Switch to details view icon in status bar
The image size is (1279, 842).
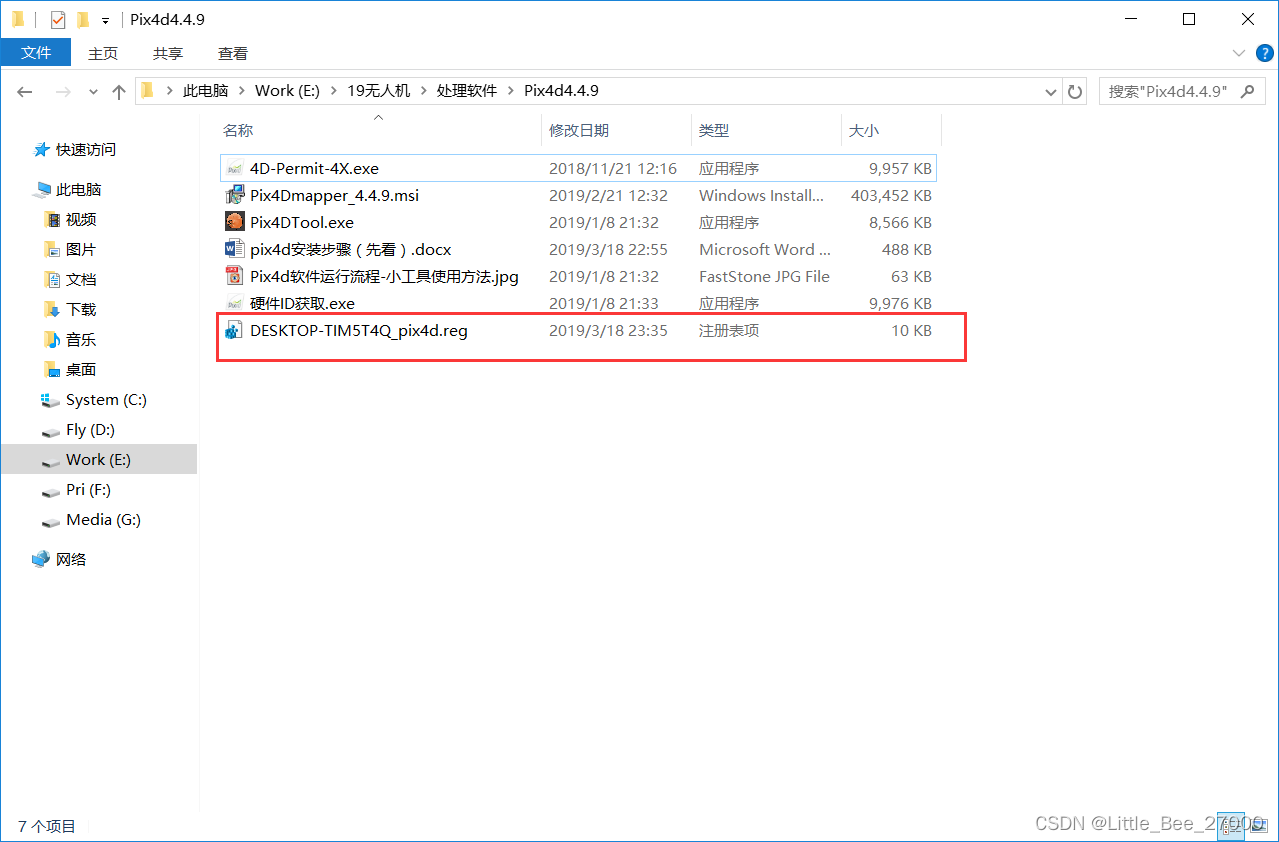[x=1232, y=825]
